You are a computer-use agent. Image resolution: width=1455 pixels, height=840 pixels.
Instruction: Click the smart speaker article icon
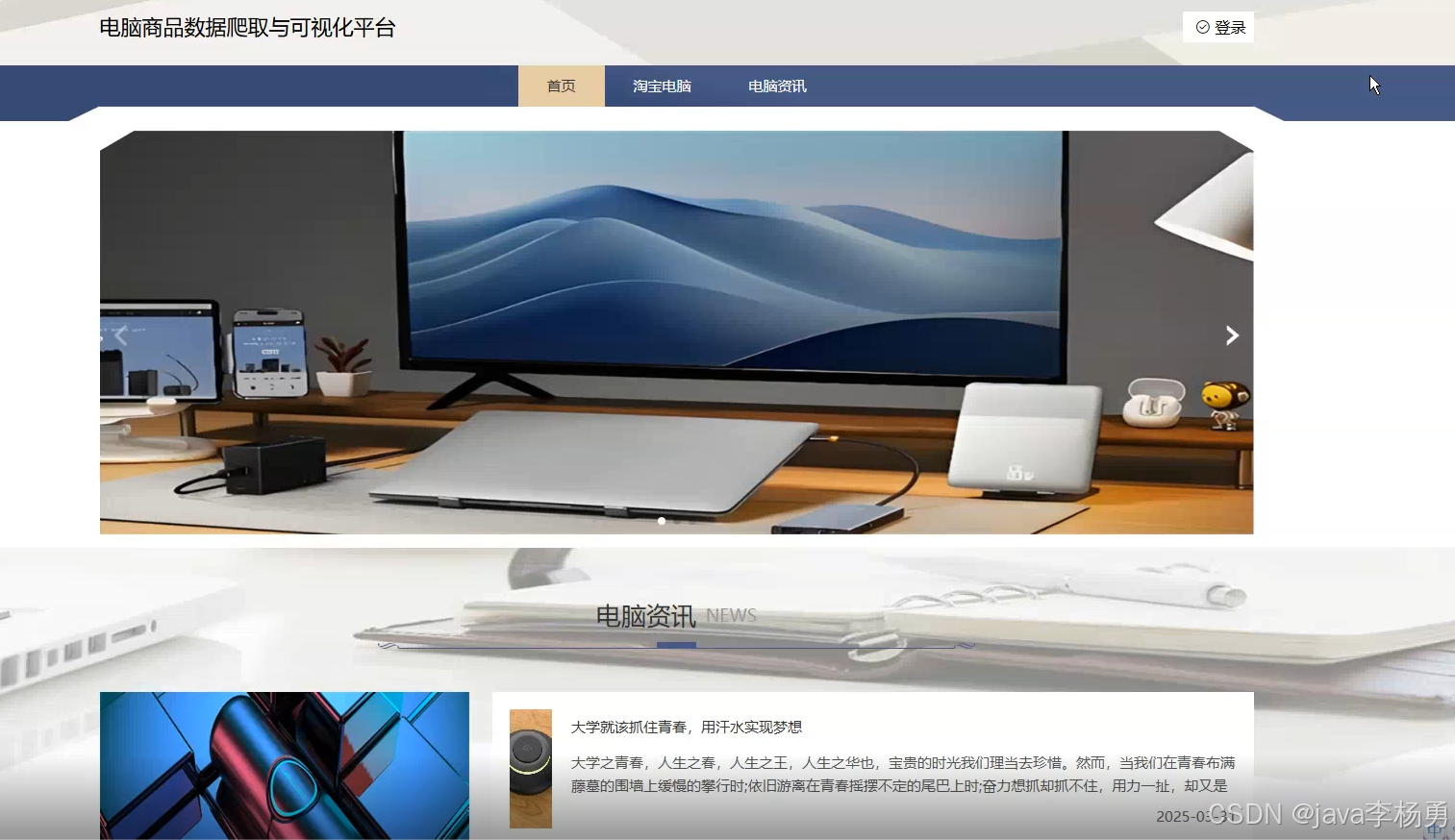pyautogui.click(x=531, y=765)
